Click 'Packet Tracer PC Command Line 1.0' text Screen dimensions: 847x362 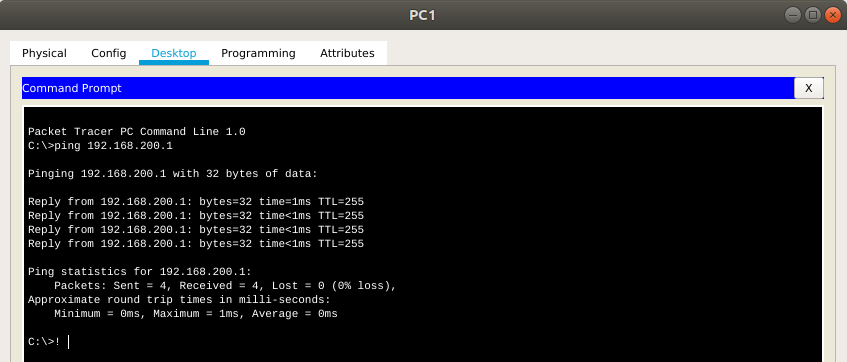pyautogui.click(x=137, y=132)
